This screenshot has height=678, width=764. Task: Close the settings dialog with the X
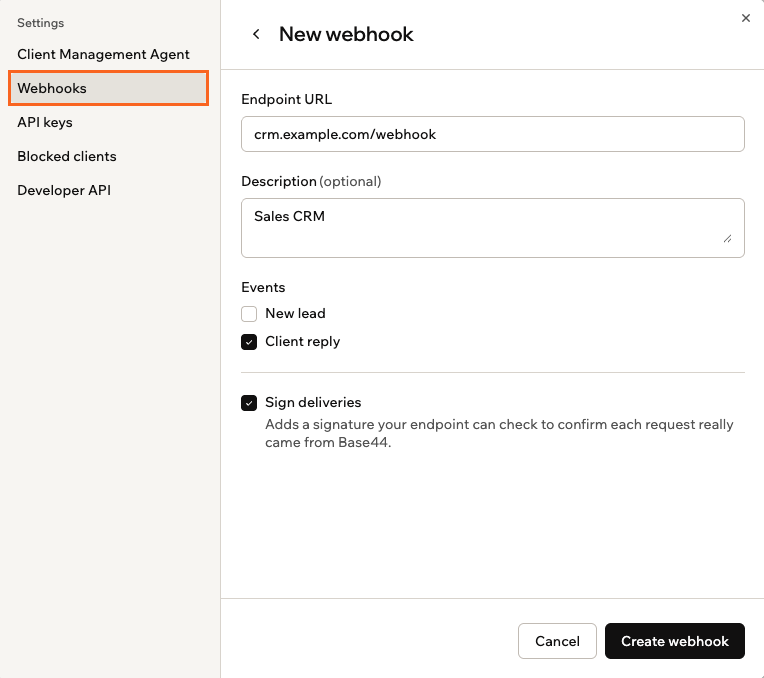click(745, 18)
